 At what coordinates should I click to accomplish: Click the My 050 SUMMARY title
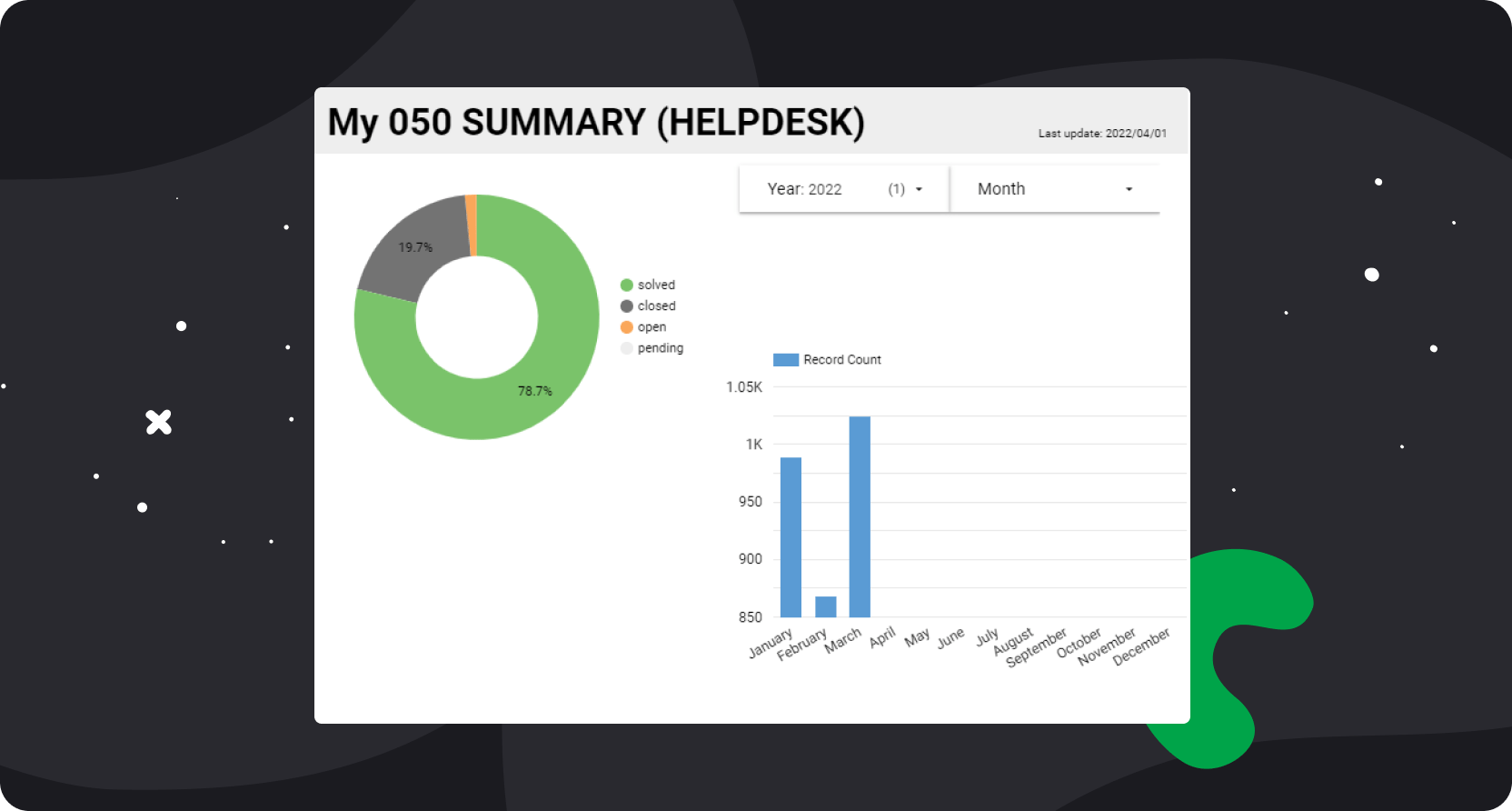(595, 123)
